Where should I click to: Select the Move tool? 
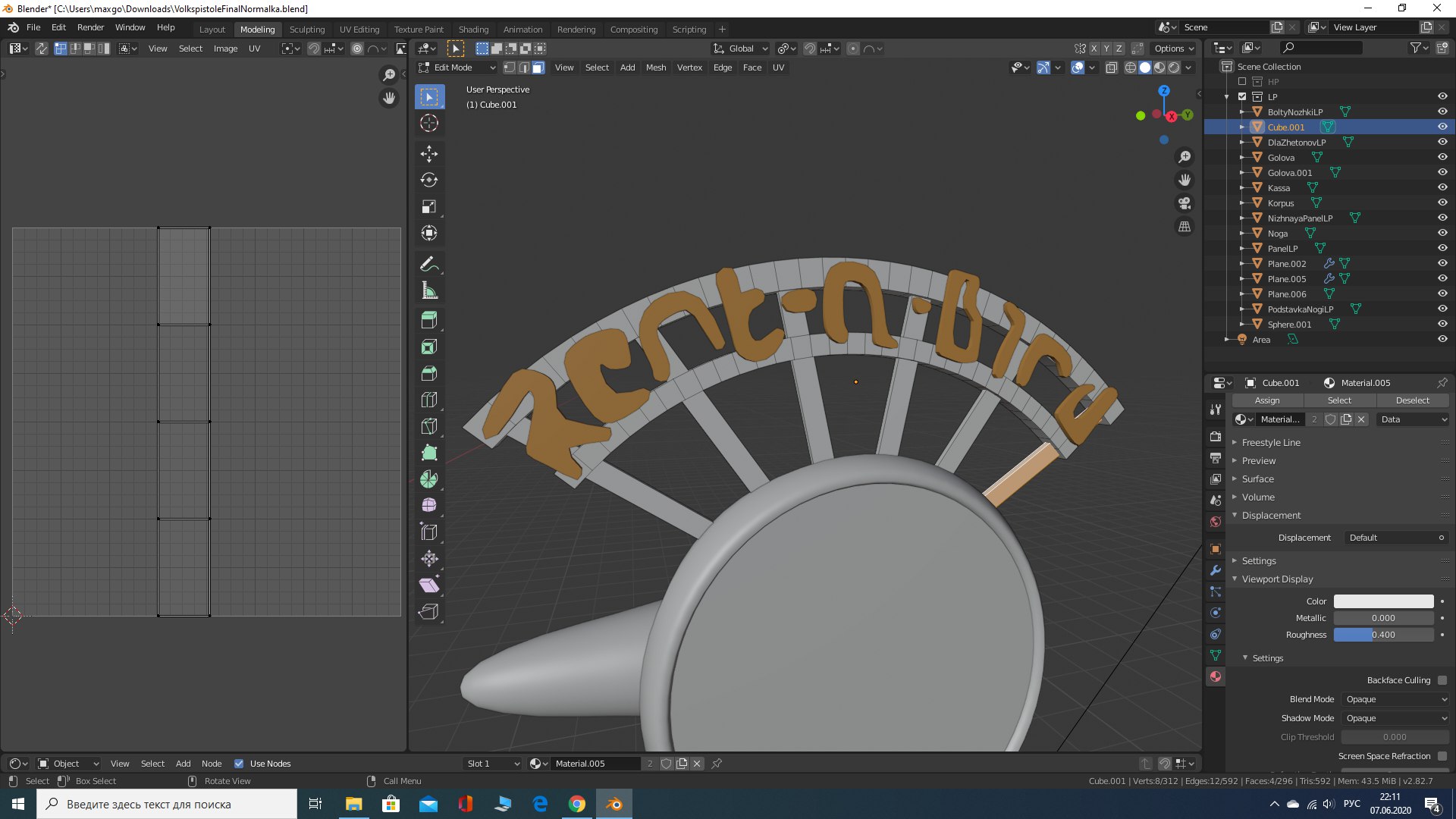429,154
